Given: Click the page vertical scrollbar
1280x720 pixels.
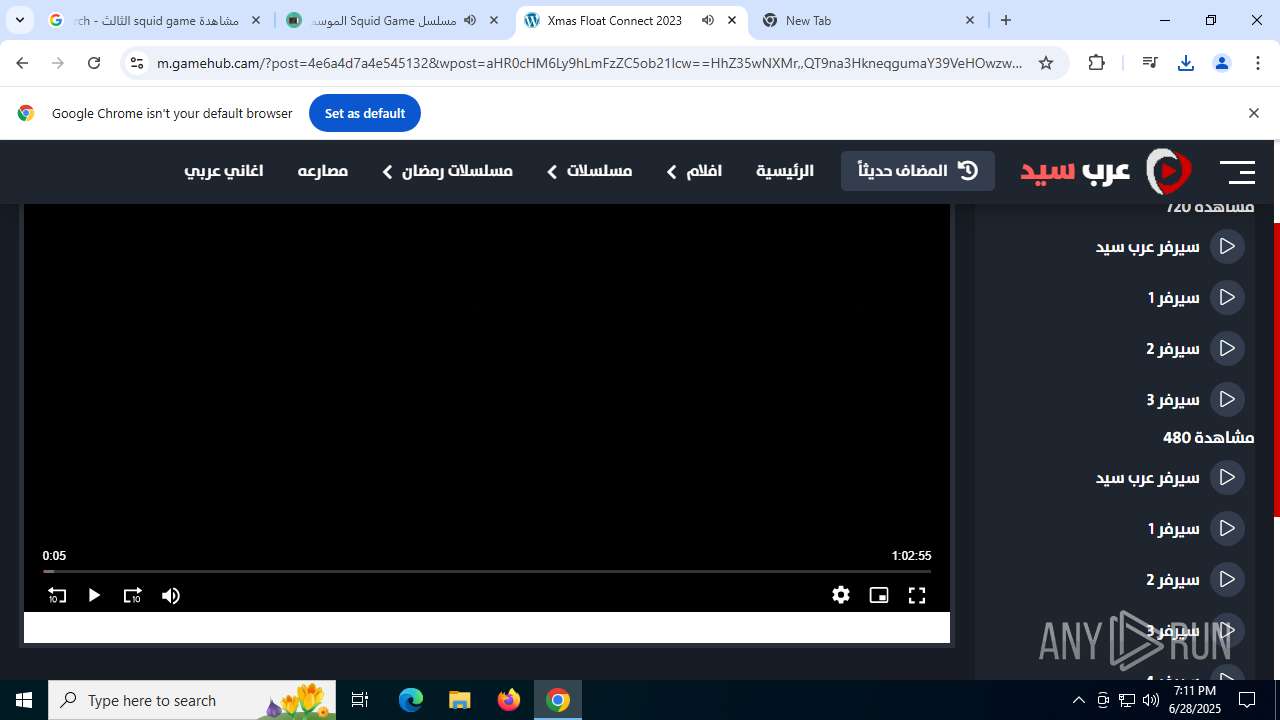Looking at the screenshot, I should tap(1276, 370).
